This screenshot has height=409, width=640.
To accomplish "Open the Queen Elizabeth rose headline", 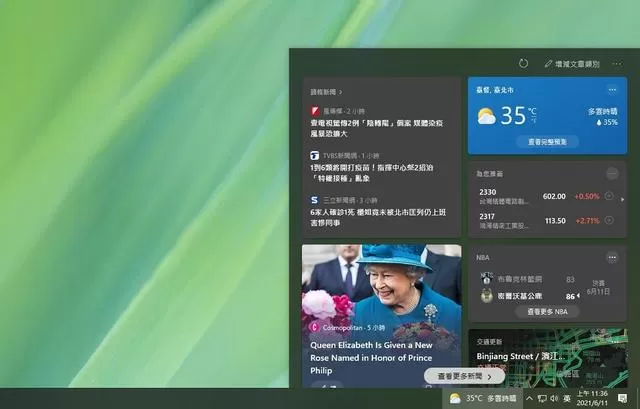I will pyautogui.click(x=371, y=358).
